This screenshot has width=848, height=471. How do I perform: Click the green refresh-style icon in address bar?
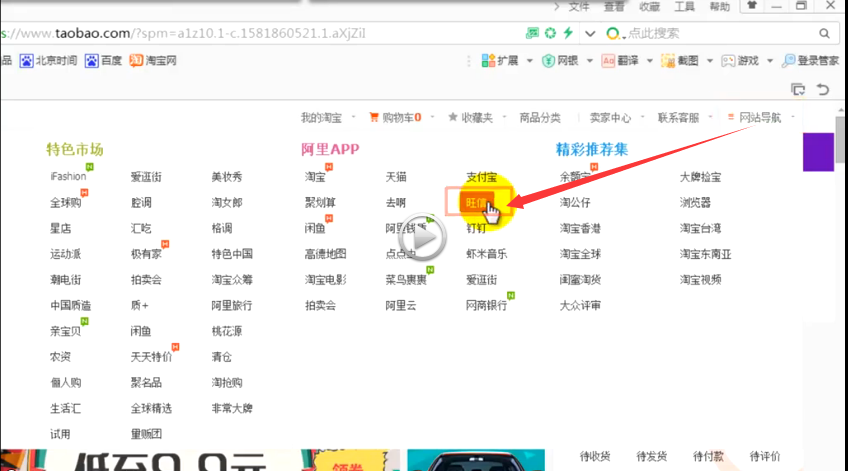pos(550,33)
